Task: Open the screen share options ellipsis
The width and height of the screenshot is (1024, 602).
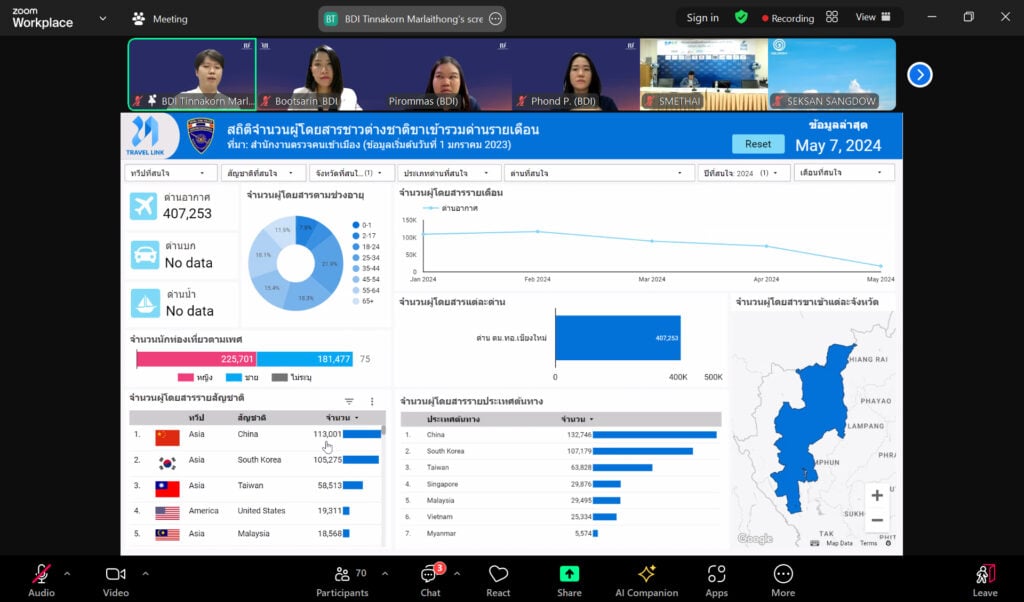Action: coord(495,18)
